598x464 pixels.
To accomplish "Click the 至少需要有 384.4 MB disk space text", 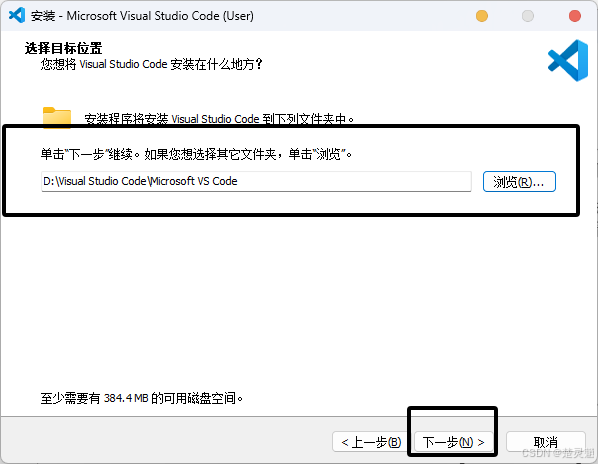I will point(141,398).
